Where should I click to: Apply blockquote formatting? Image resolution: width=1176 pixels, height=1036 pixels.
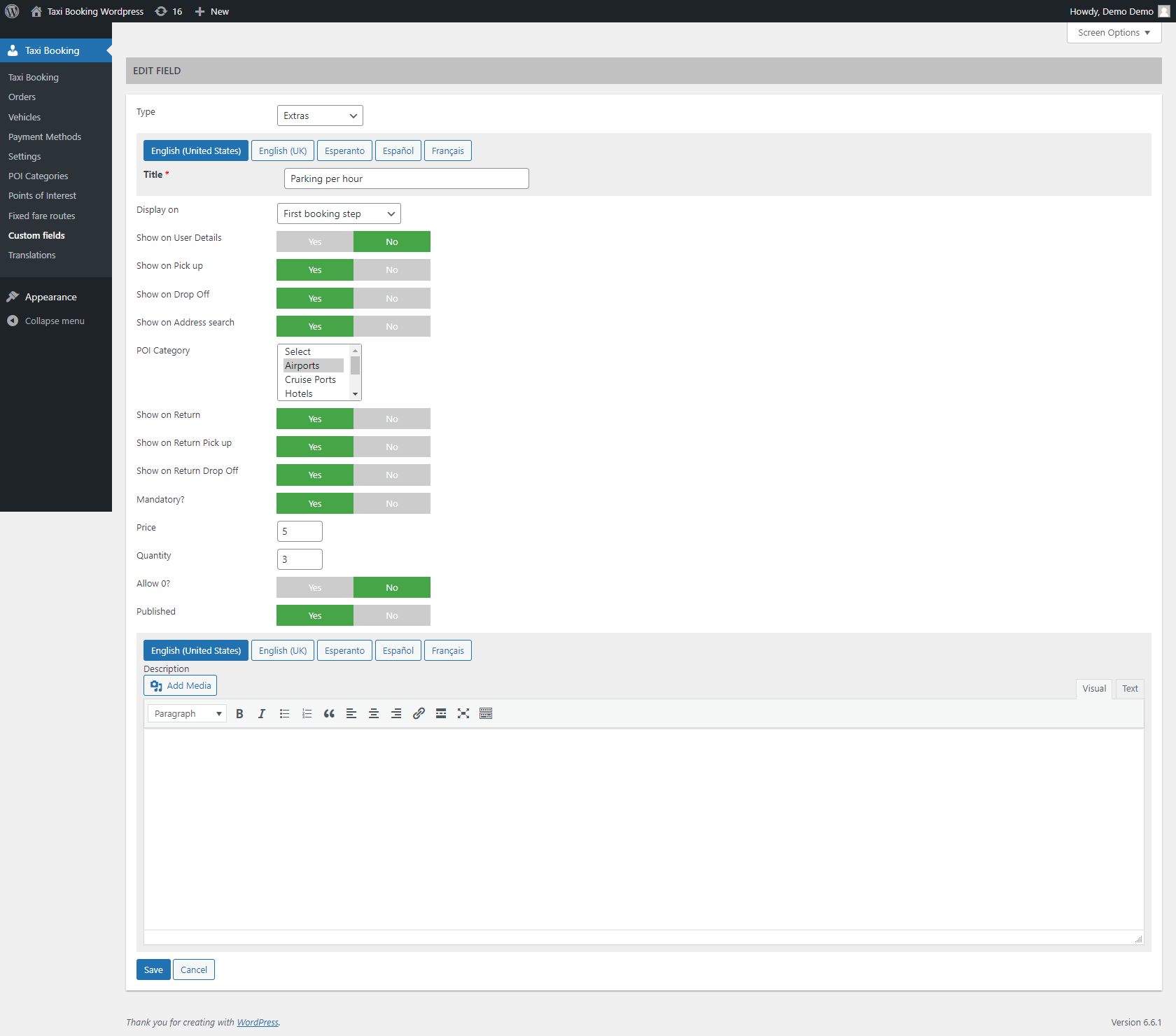(x=329, y=713)
